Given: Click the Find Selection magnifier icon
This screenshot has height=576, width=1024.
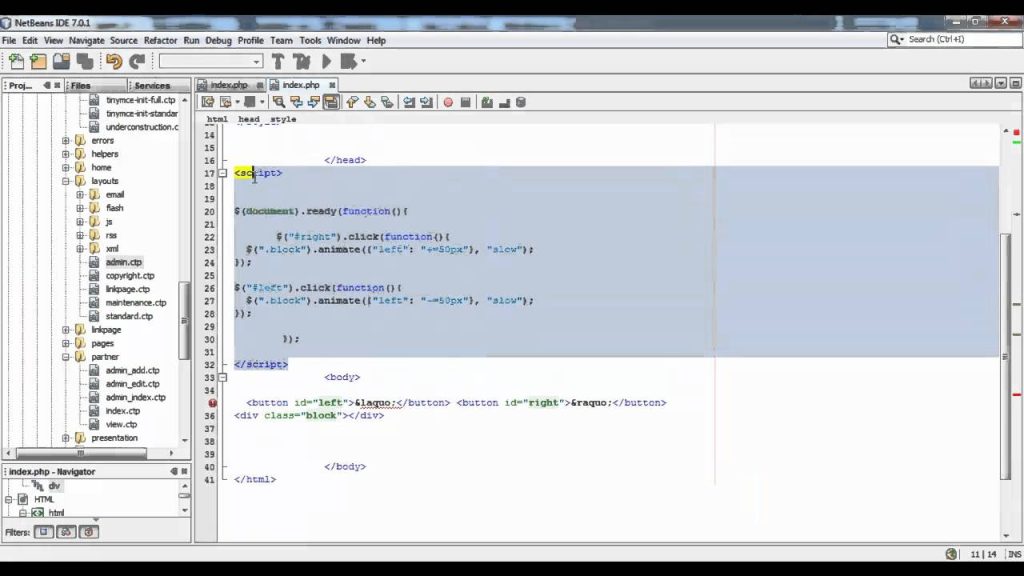Looking at the screenshot, I should (x=279, y=102).
